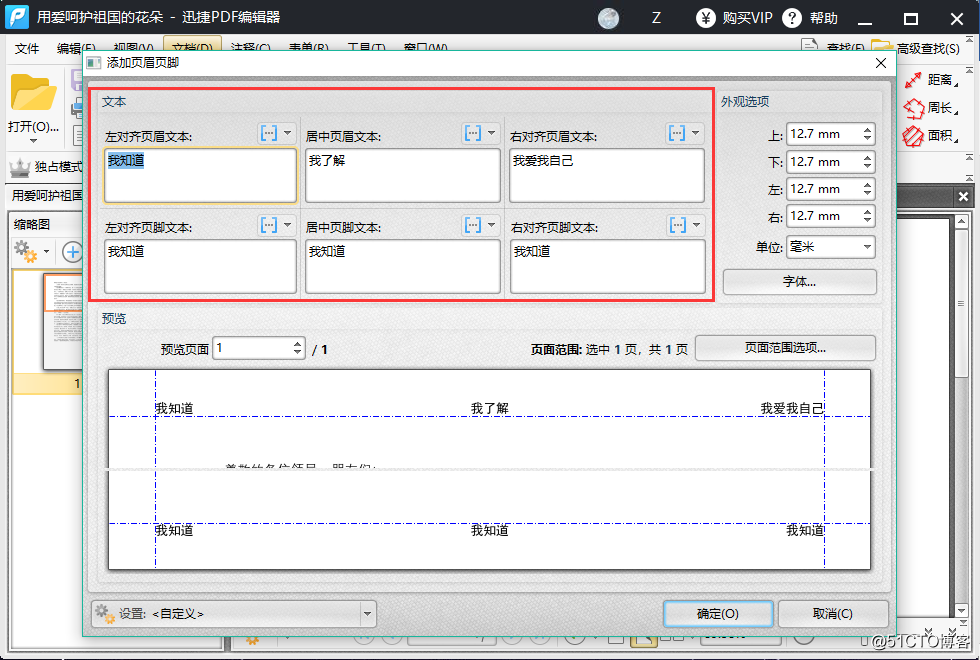This screenshot has height=660, width=980.
Task: Select page 1 thumbnail
Action: tap(62, 322)
